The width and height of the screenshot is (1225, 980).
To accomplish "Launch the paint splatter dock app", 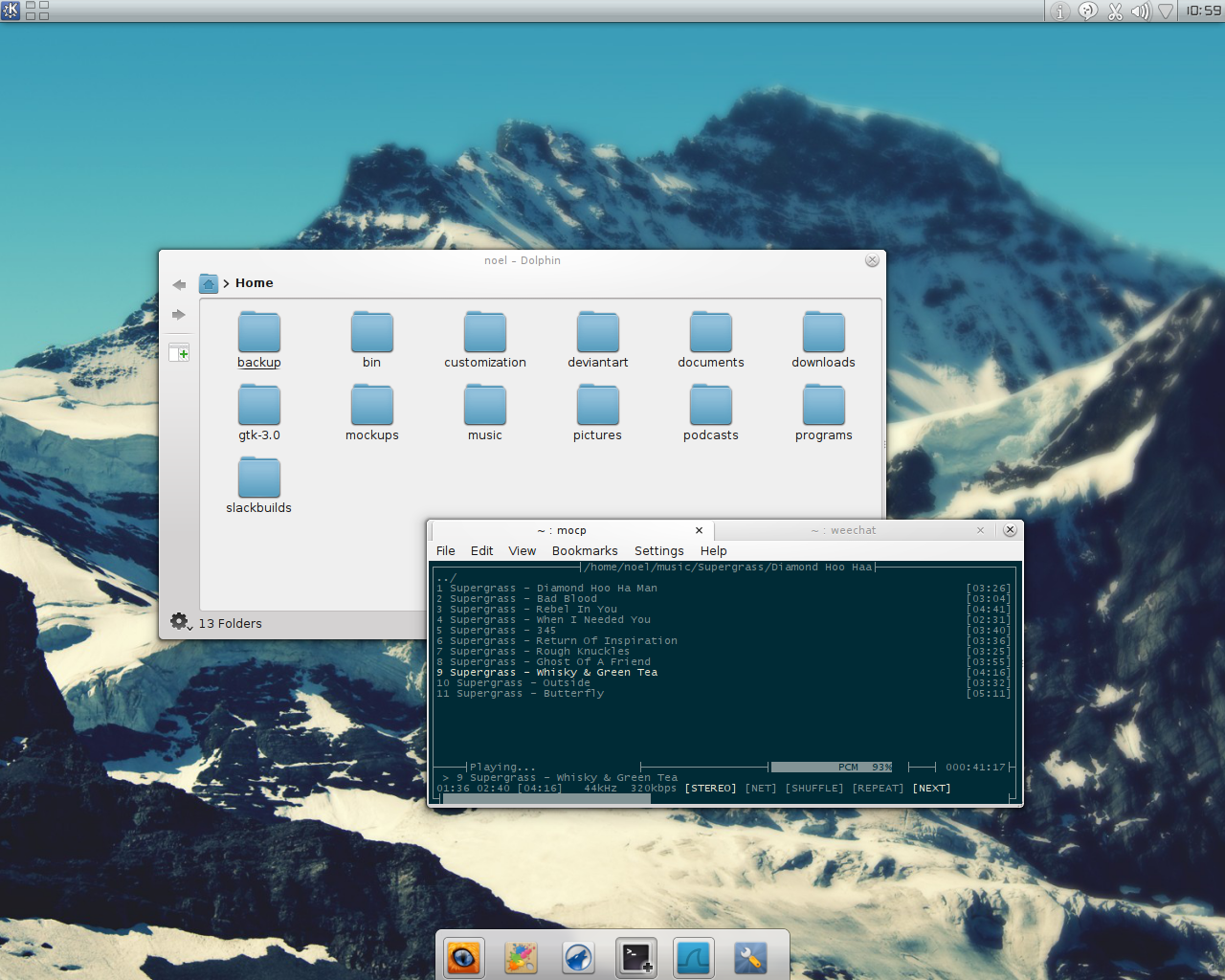I will pos(522,957).
